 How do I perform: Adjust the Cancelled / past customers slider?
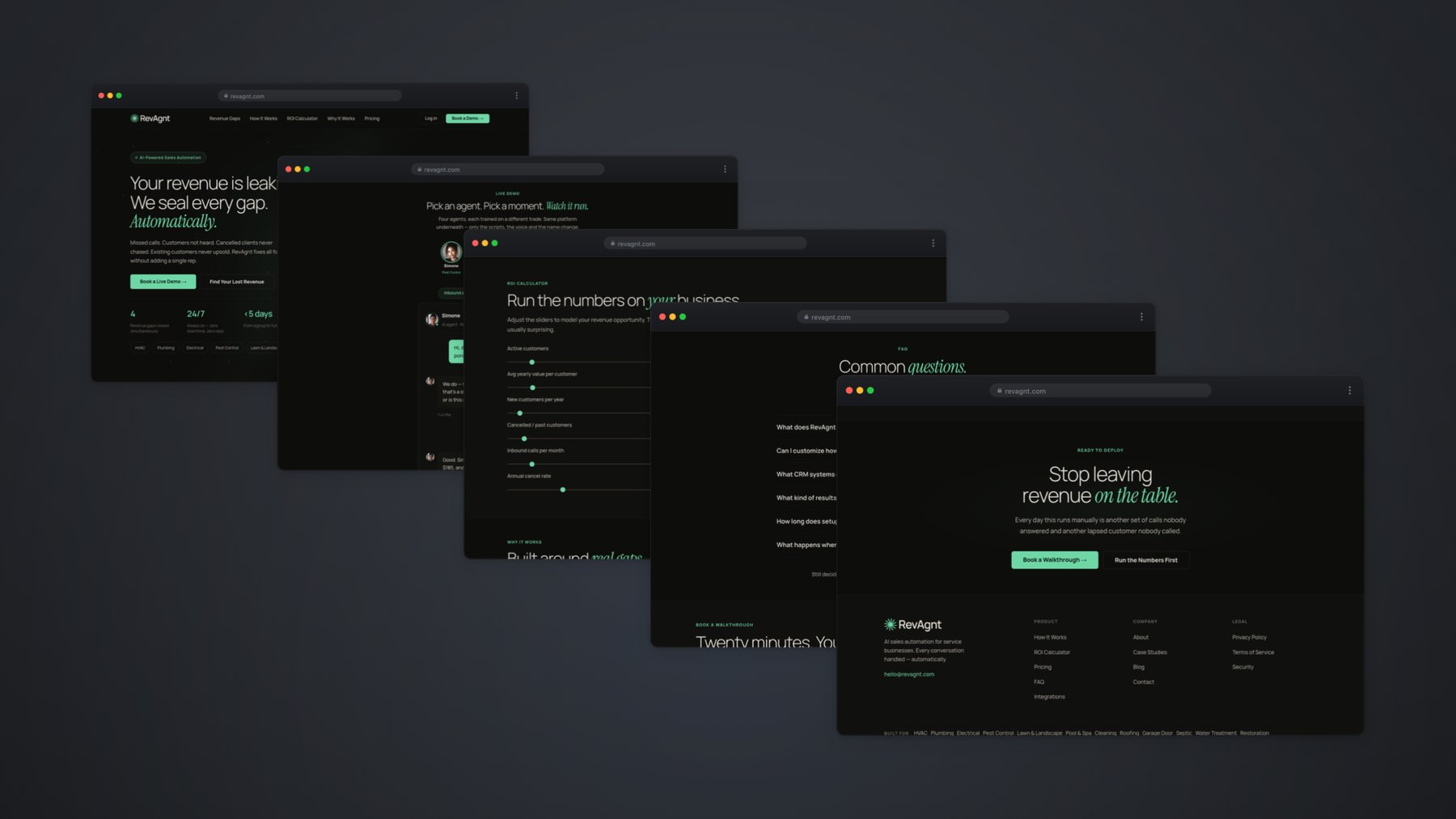click(524, 439)
